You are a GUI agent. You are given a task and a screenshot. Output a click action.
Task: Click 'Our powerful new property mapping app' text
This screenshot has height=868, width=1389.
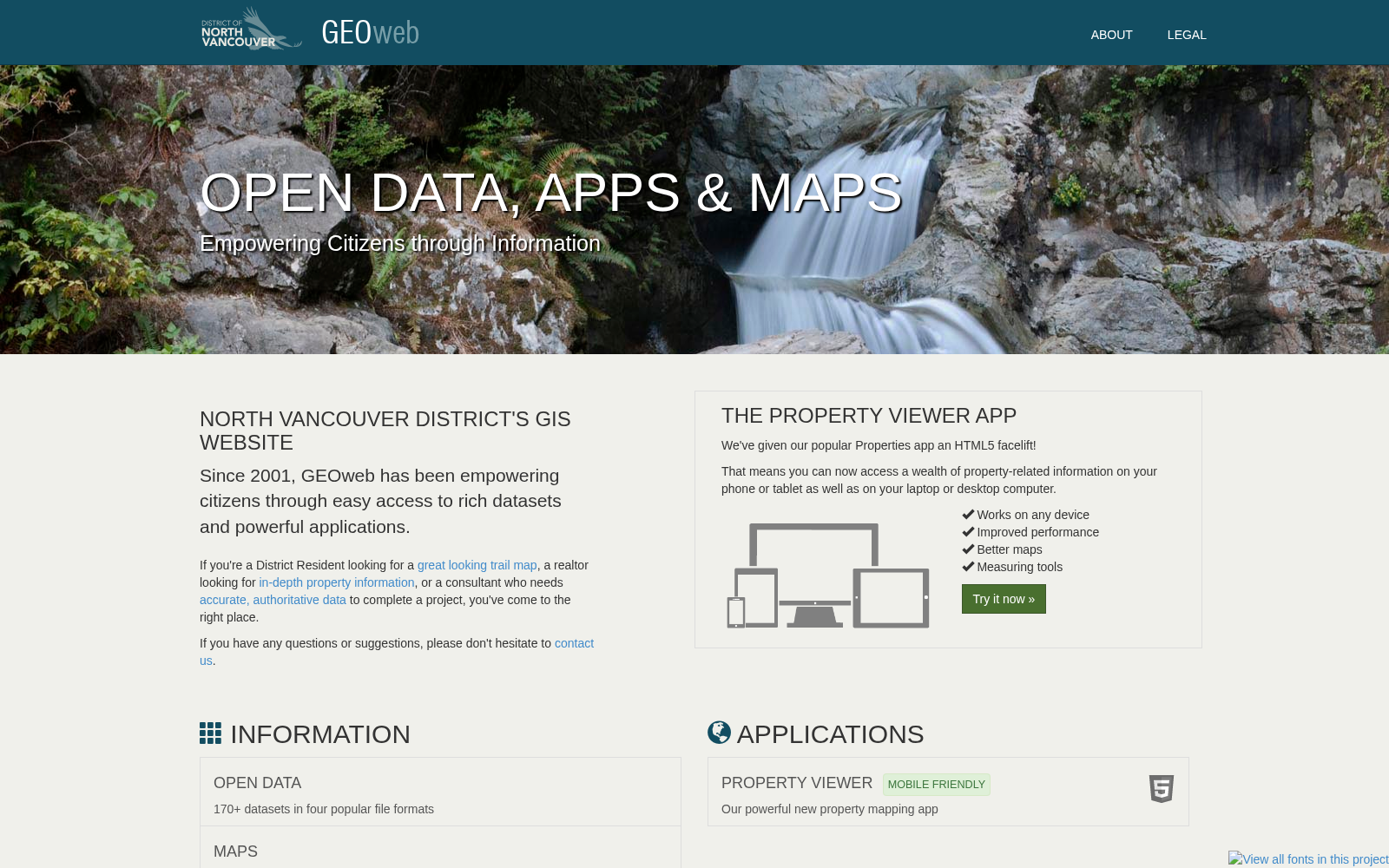pos(830,809)
